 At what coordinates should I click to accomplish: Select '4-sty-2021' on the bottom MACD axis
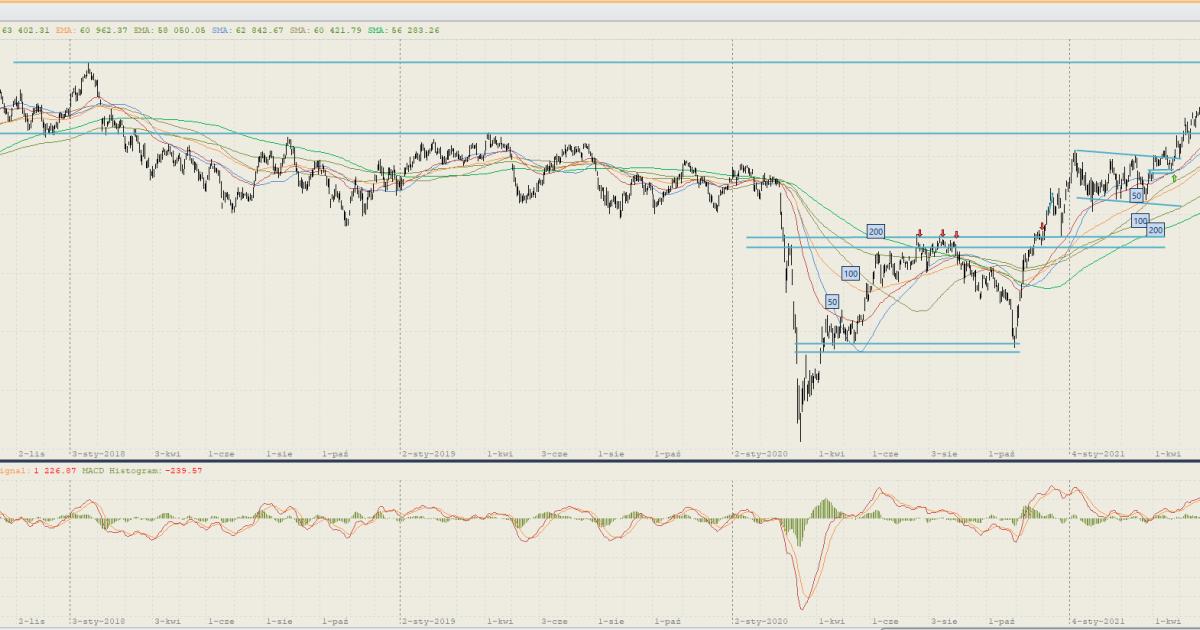click(x=1096, y=621)
